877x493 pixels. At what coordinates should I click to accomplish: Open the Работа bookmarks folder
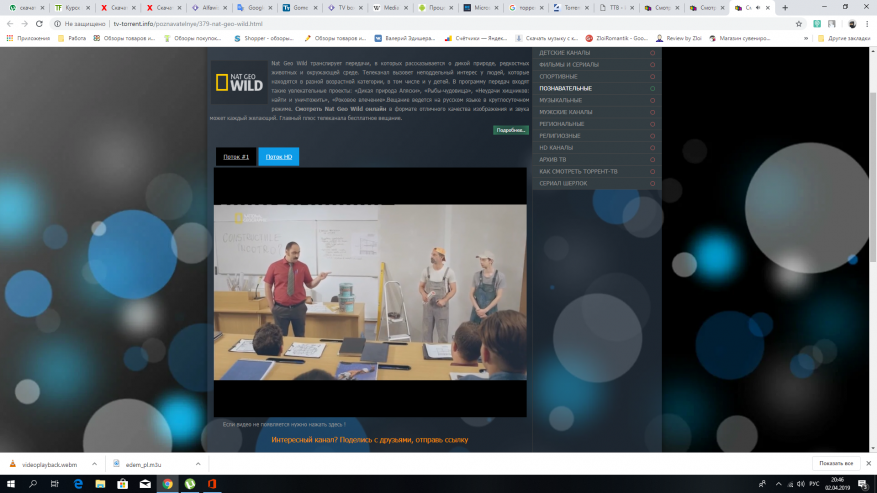tap(72, 38)
